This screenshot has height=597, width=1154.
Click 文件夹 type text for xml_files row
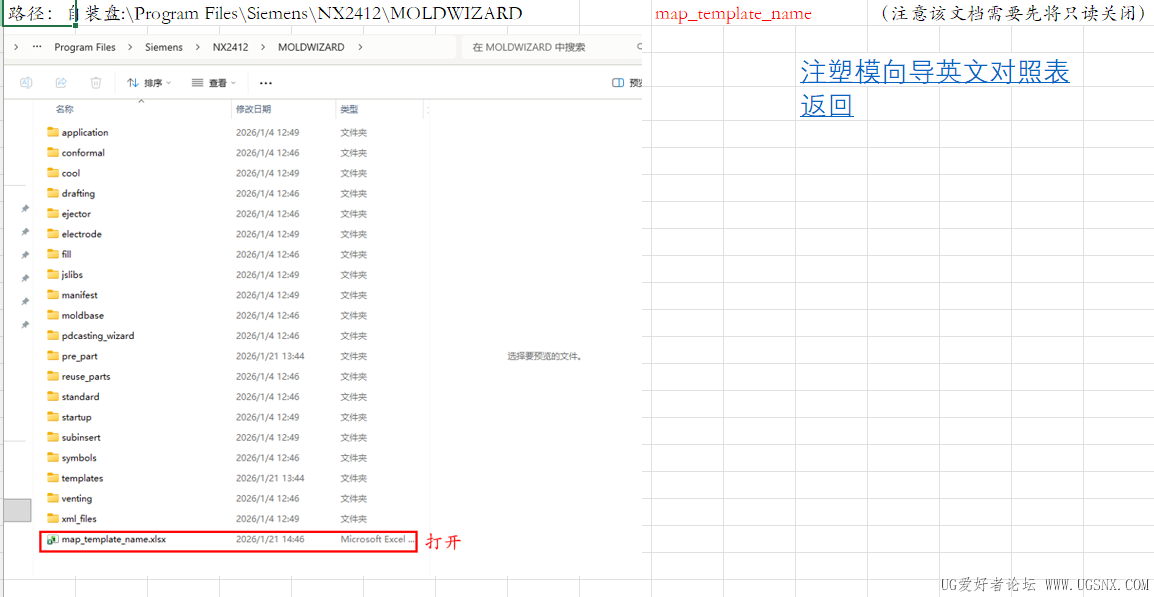click(x=353, y=518)
